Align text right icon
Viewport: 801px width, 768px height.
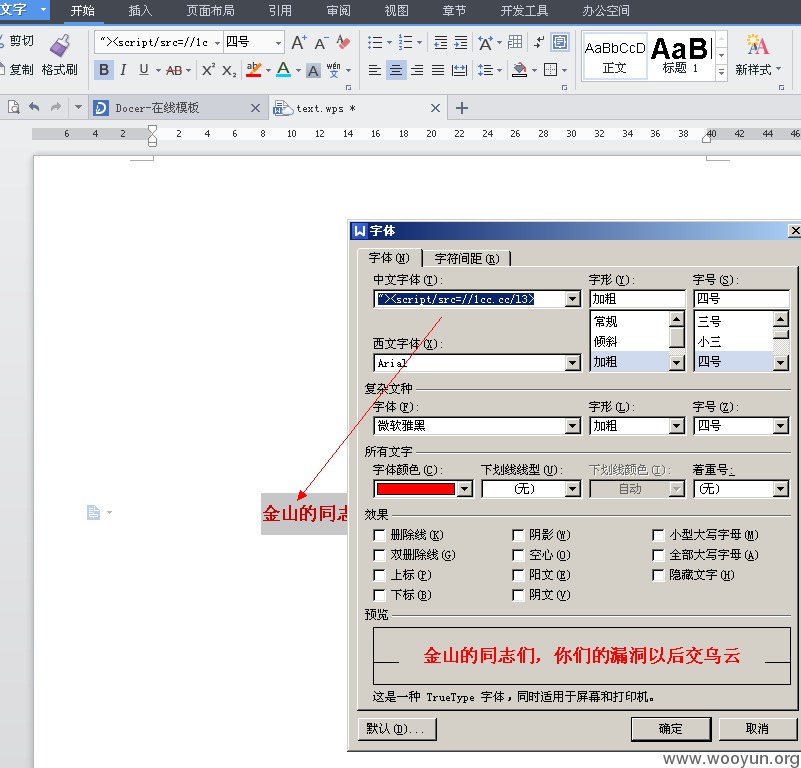417,70
